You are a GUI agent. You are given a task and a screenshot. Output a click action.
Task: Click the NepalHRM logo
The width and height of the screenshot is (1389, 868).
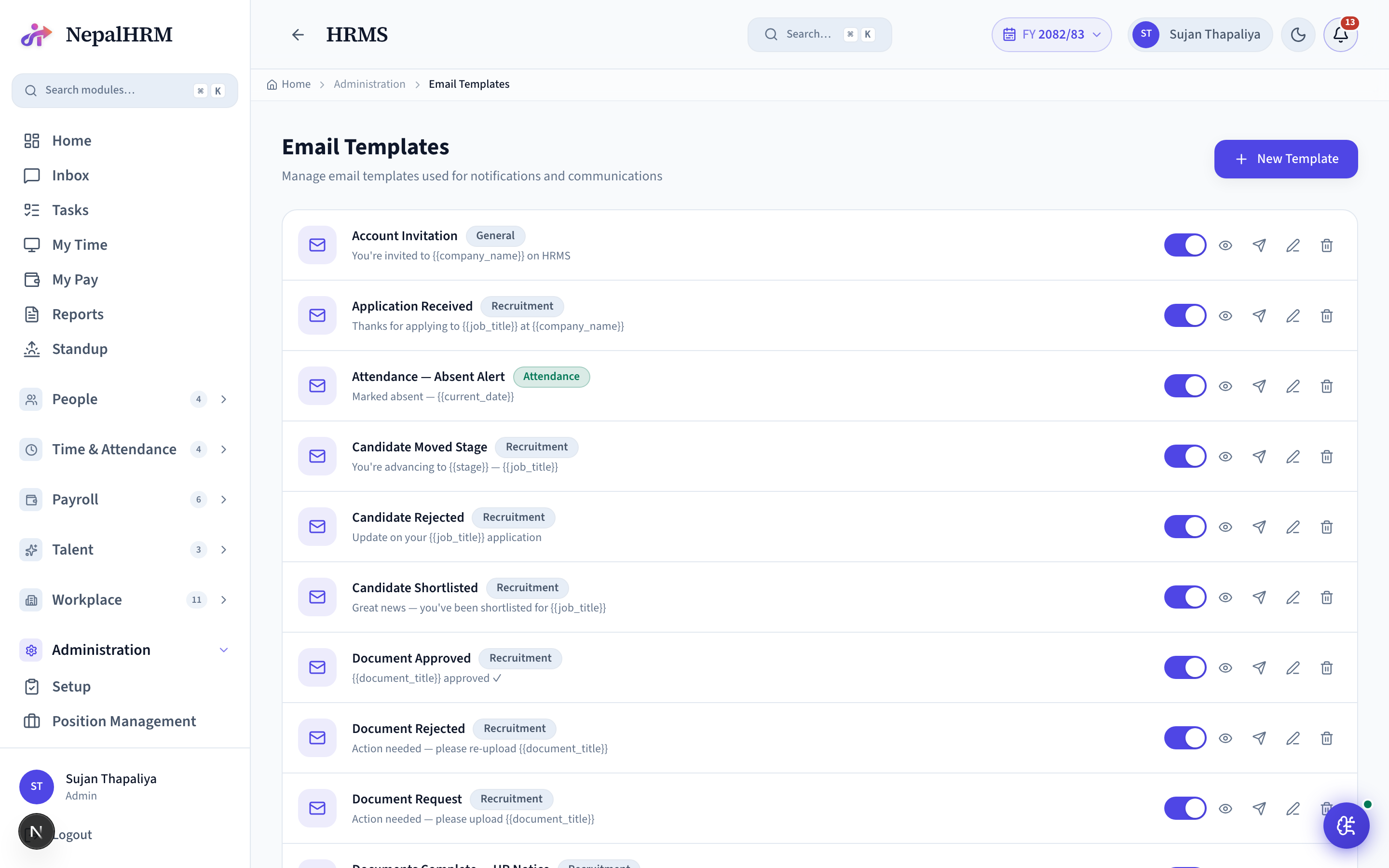click(96, 34)
